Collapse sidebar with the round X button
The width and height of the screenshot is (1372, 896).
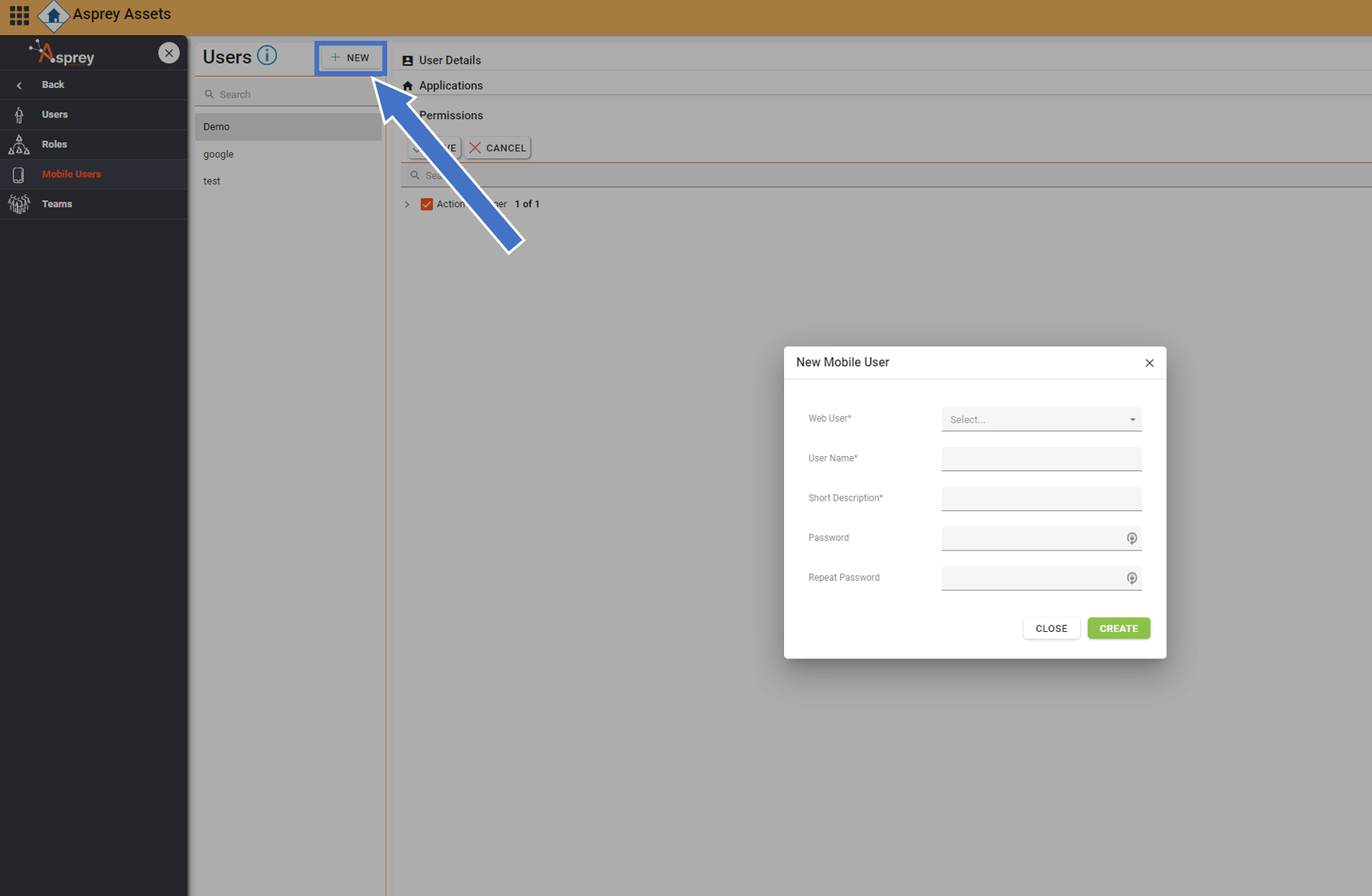169,53
